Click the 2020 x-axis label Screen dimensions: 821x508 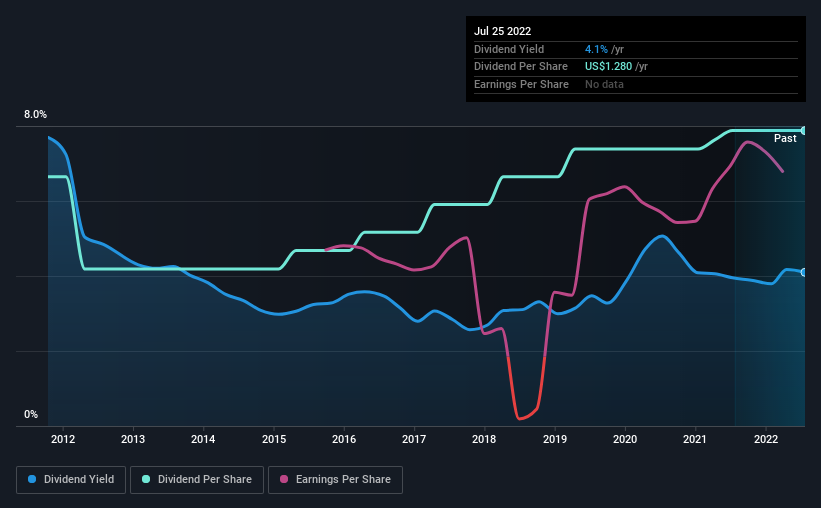[x=625, y=439]
